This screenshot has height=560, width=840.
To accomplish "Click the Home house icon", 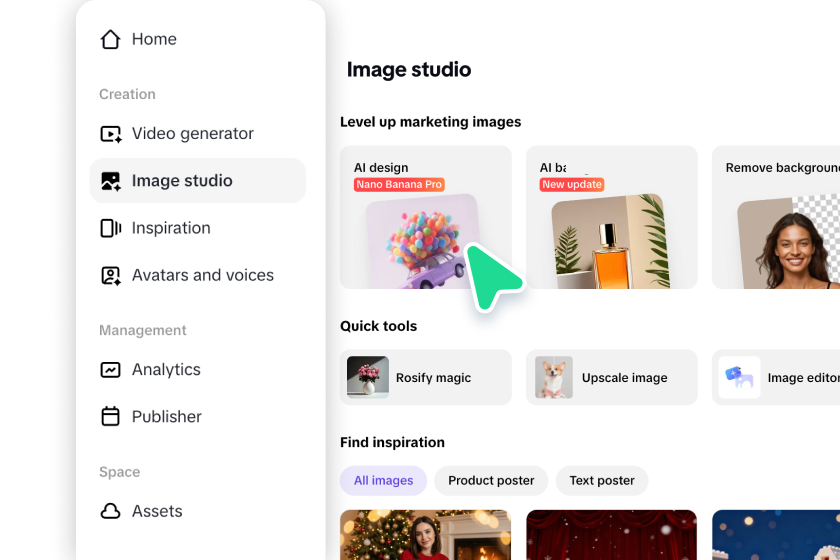I will click(110, 39).
